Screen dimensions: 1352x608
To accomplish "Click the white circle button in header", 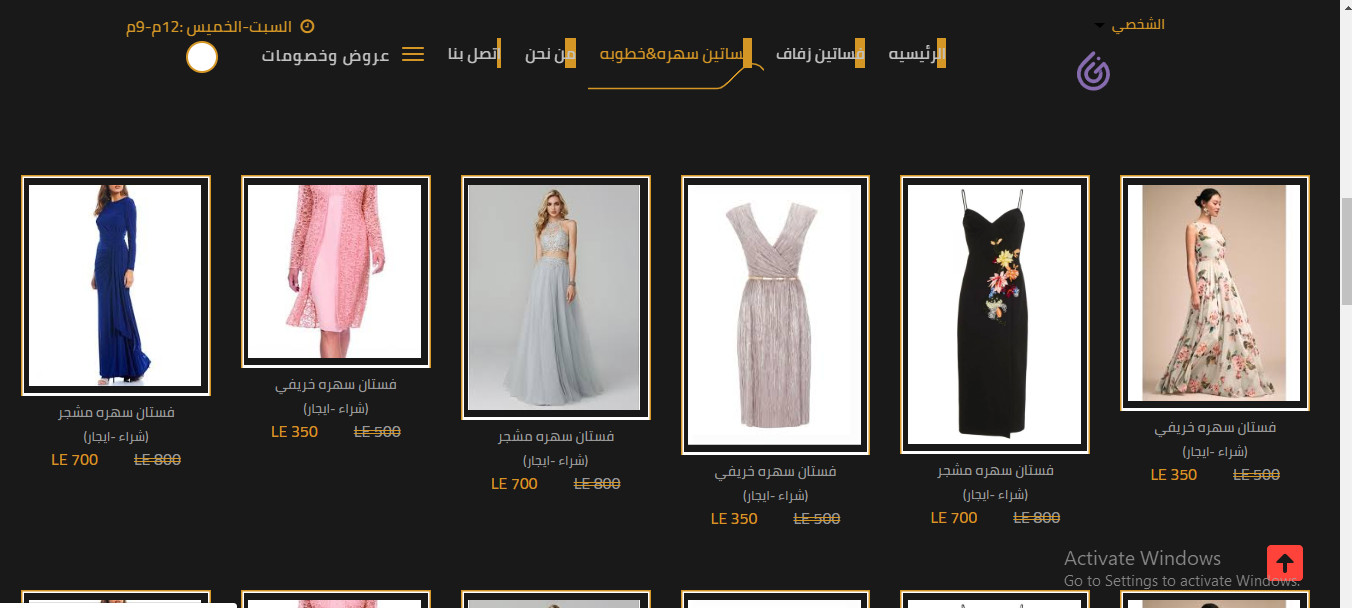I will point(202,57).
